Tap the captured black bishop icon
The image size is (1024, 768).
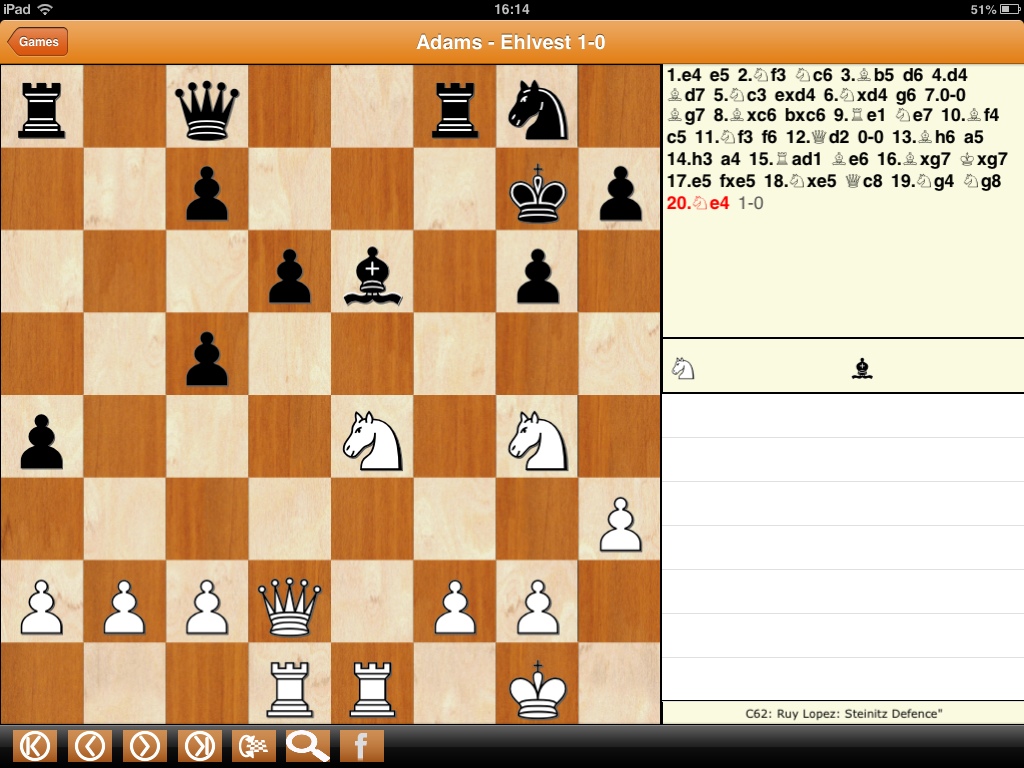point(861,368)
